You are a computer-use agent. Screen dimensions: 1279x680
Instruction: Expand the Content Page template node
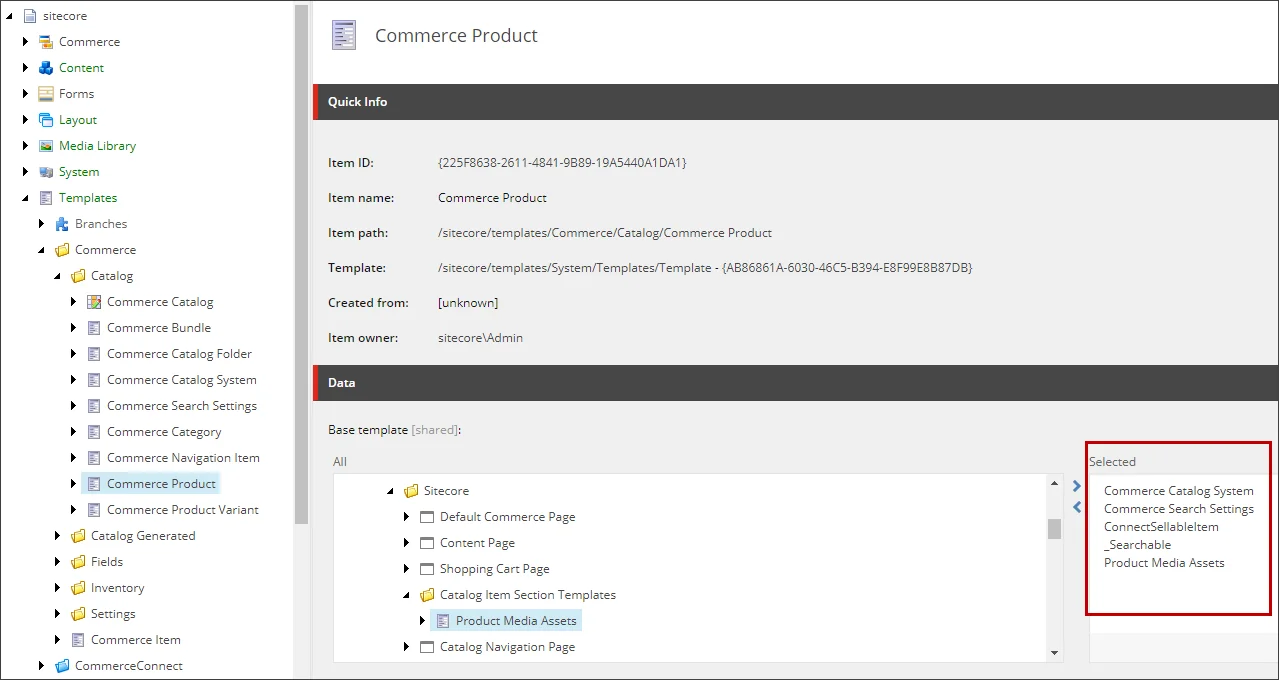pos(407,543)
